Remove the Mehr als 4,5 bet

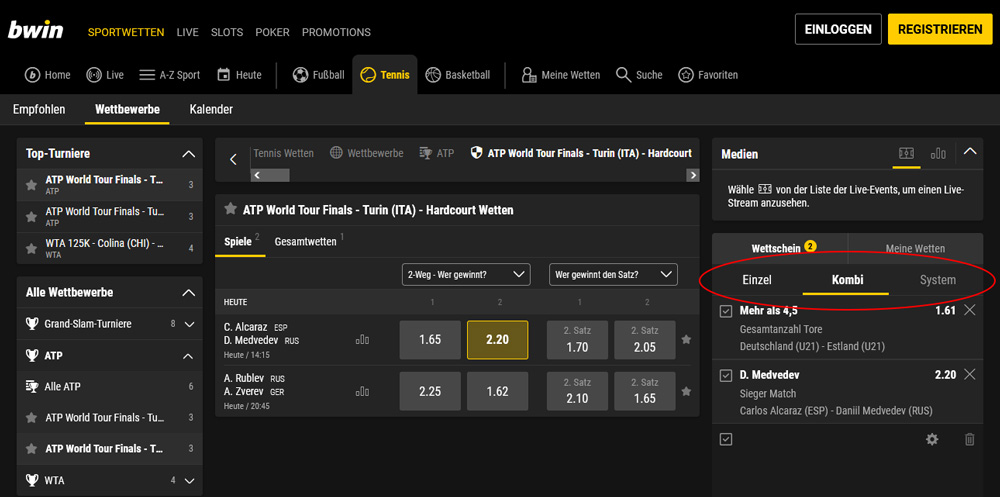(x=969, y=311)
